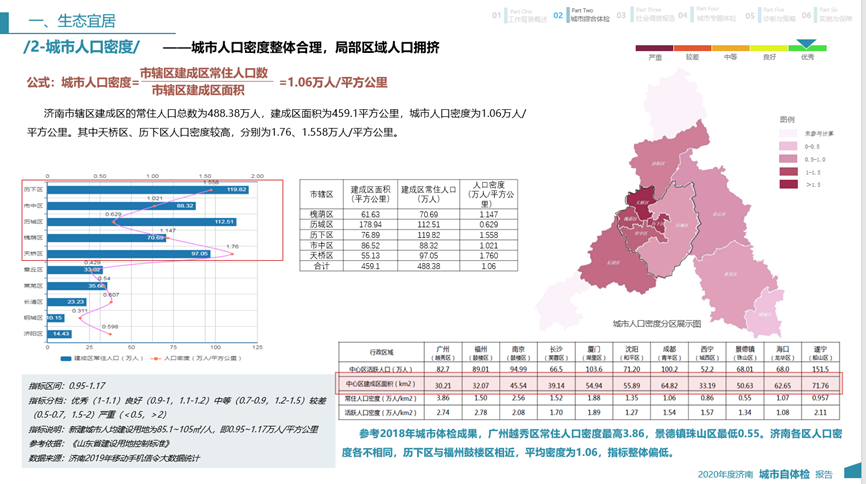Click the orange 人口密度 chart legend marker
The width and height of the screenshot is (866, 484).
(x=156, y=359)
